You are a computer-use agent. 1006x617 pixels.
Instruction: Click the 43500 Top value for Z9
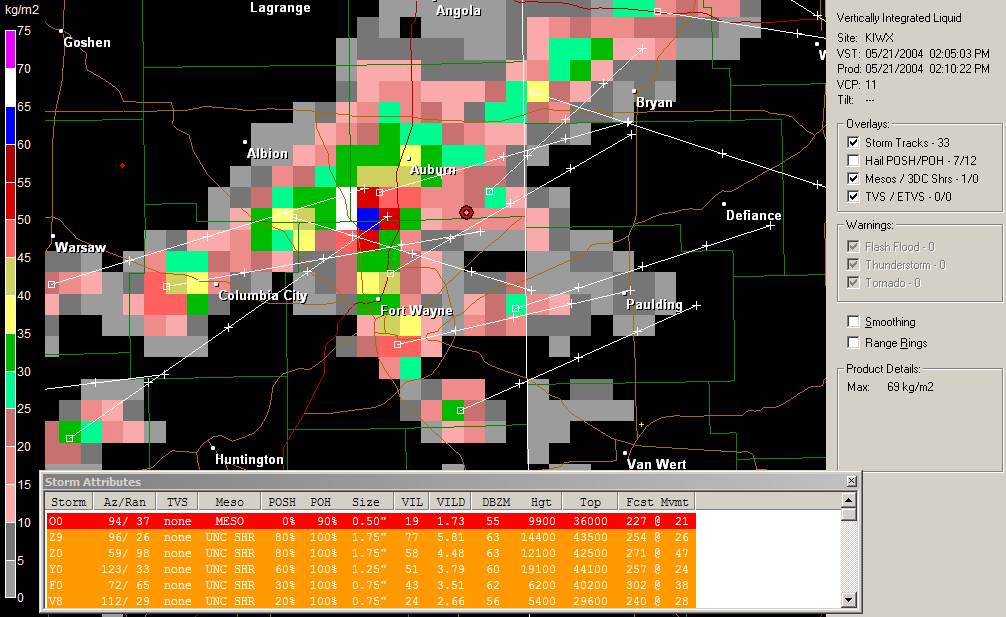point(590,537)
